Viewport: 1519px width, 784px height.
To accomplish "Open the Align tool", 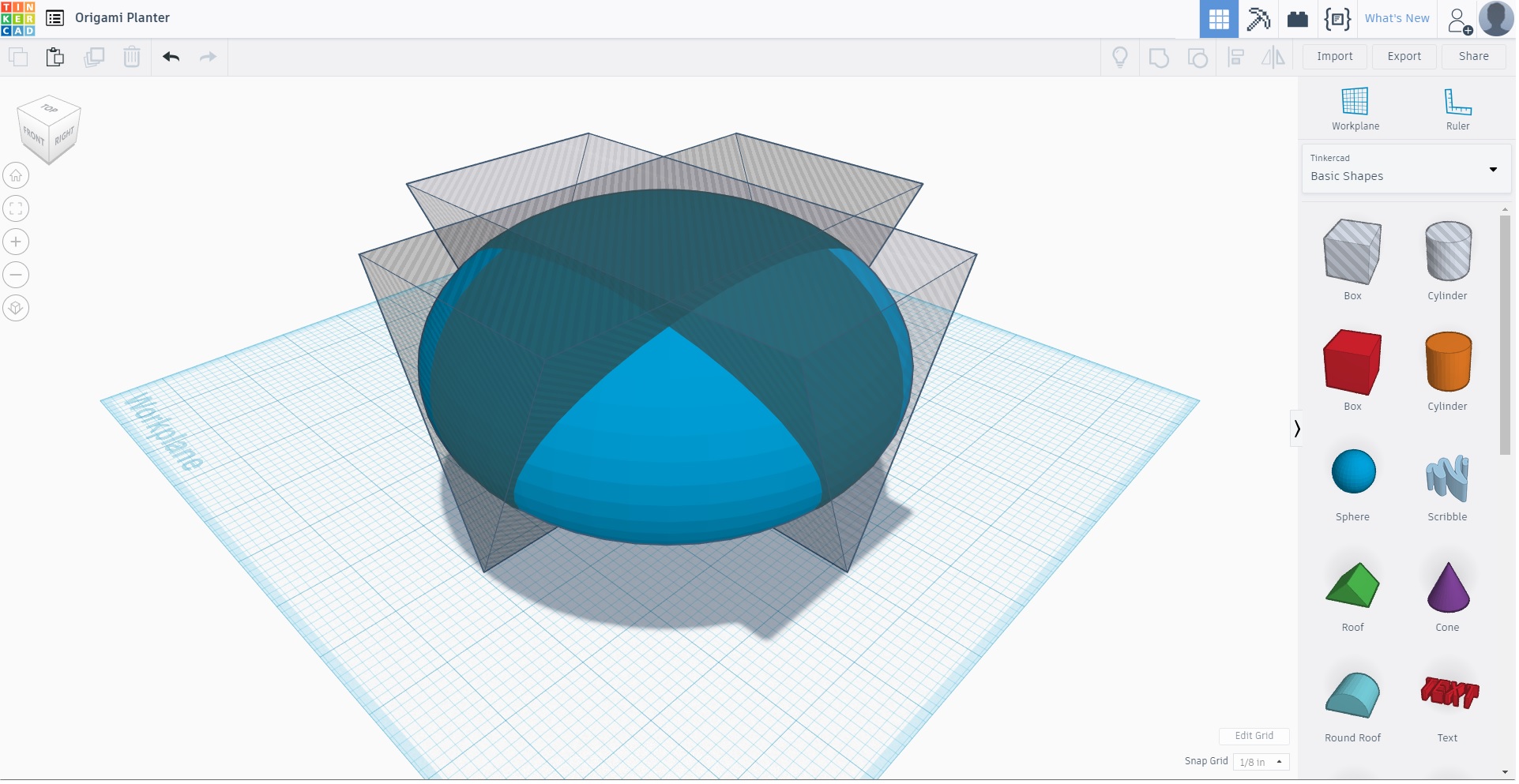I will click(x=1236, y=57).
